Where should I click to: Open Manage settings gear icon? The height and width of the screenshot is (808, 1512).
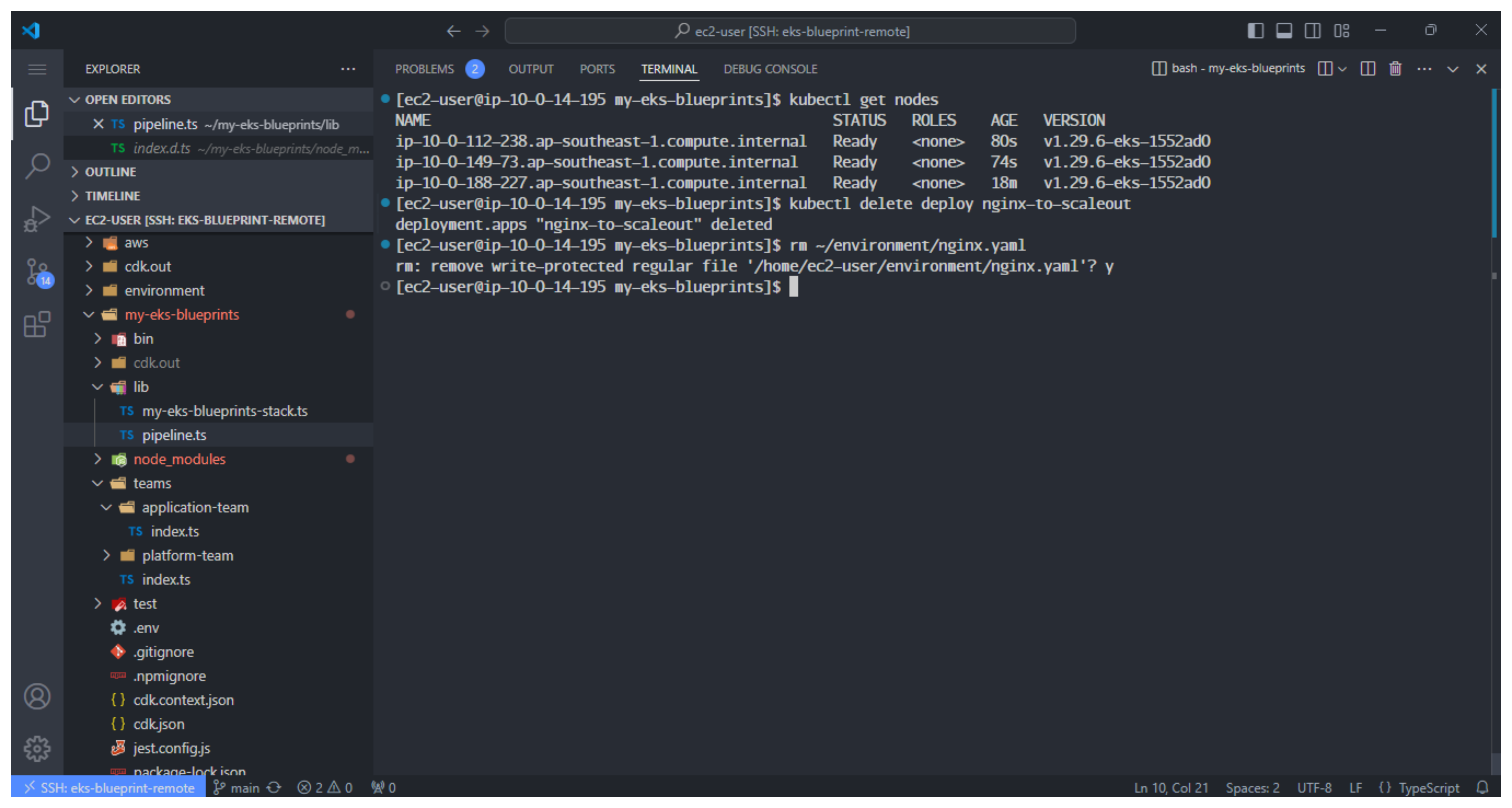point(37,748)
